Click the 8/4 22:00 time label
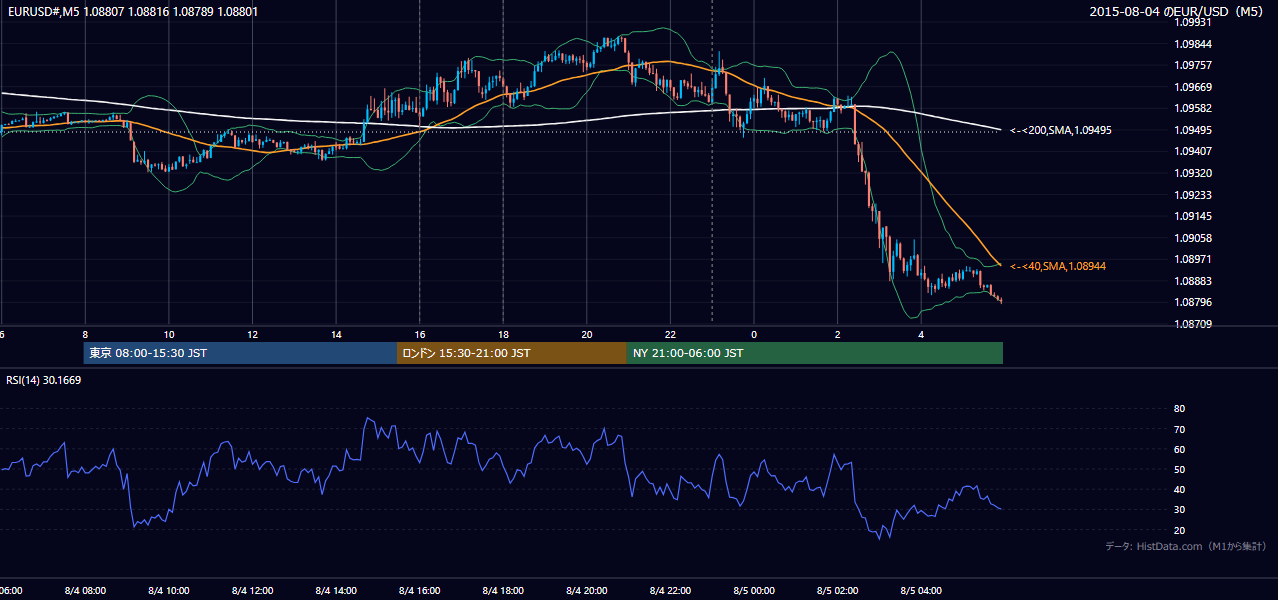The height and width of the screenshot is (600, 1278). pos(670,591)
